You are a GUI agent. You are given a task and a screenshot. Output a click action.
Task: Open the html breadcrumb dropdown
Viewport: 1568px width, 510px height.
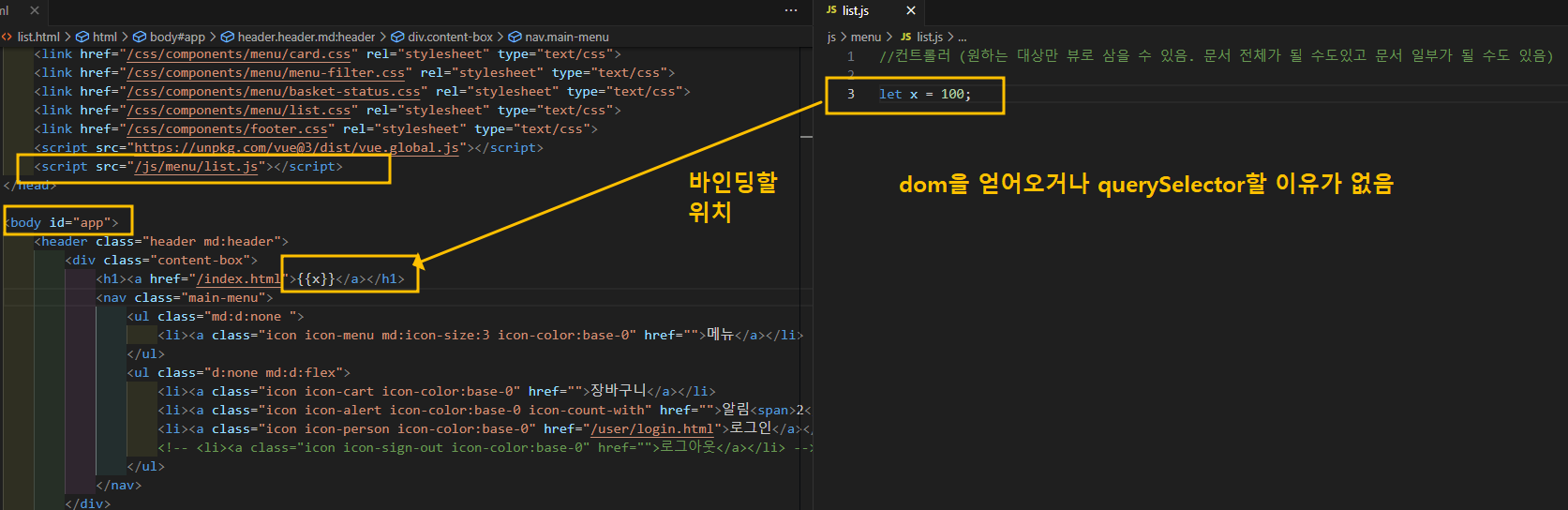click(105, 37)
